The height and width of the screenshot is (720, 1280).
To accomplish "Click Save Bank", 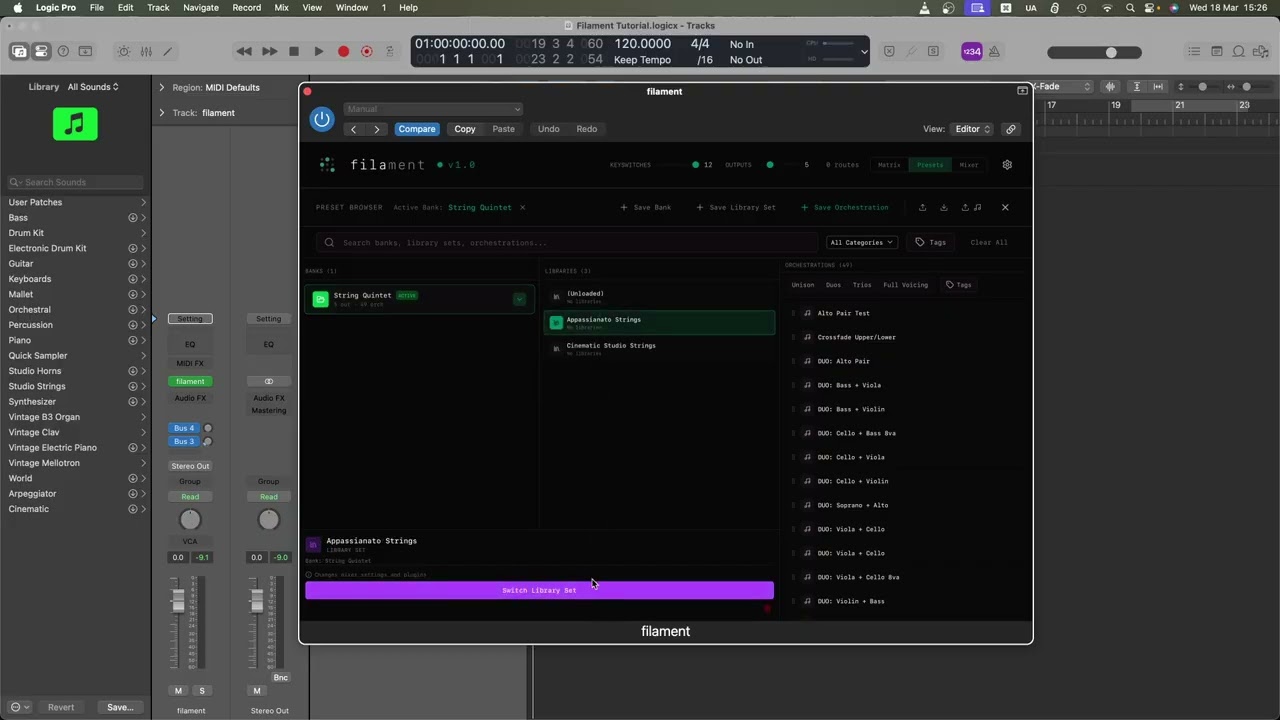I will 646,208.
